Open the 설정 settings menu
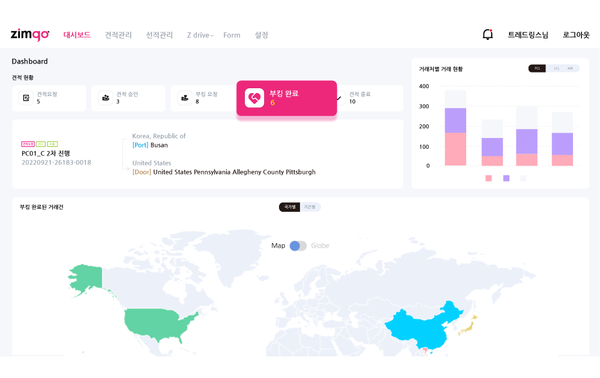Screen dimensions: 600x378 (261, 35)
